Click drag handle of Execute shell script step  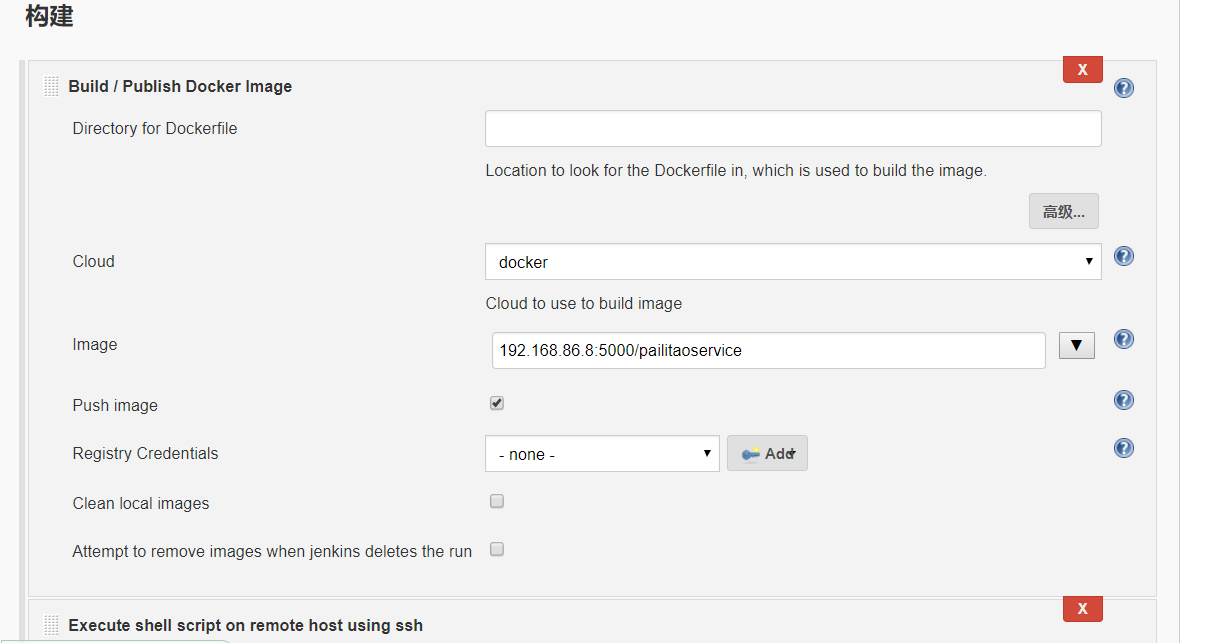point(52,625)
